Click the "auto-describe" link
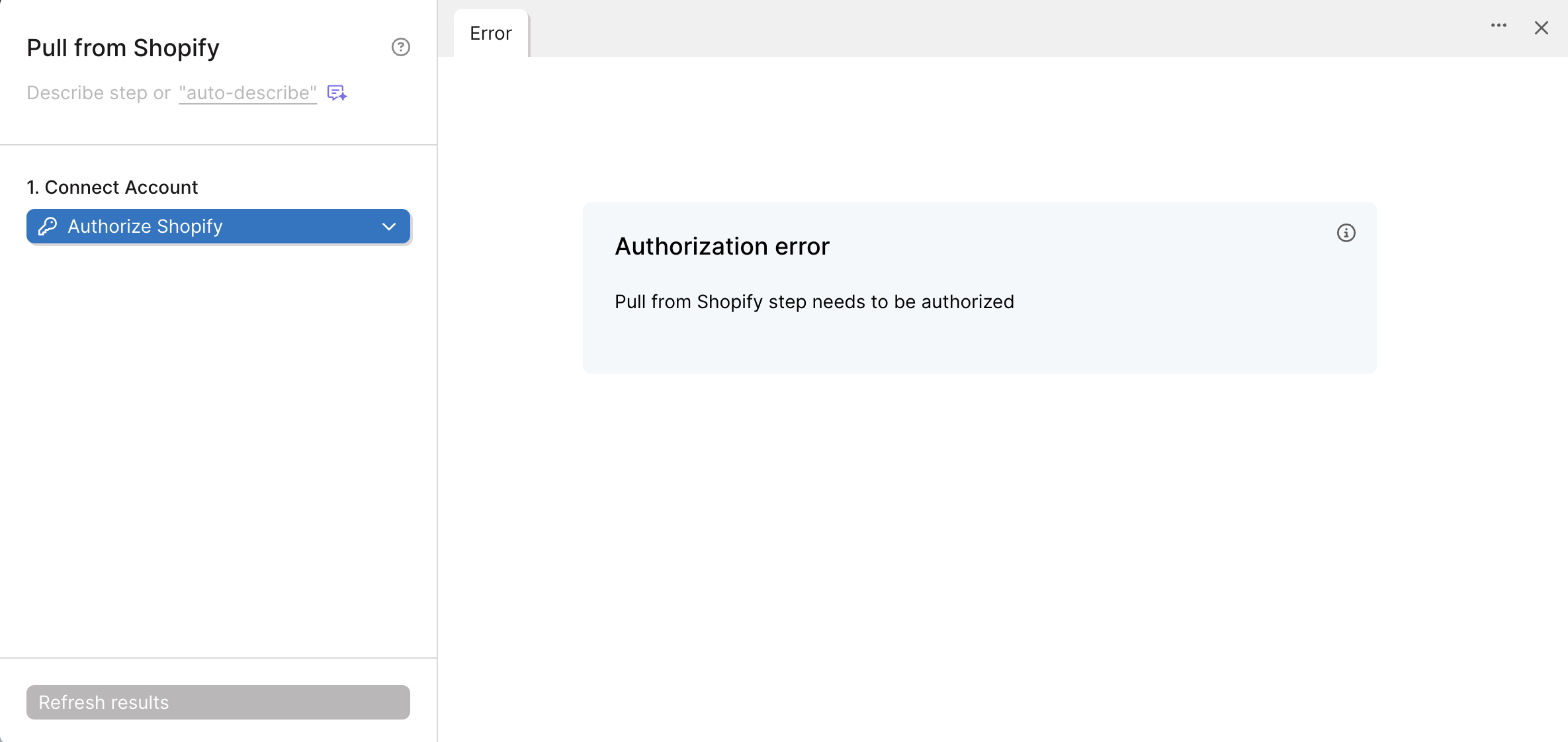1568x742 pixels. point(247,93)
